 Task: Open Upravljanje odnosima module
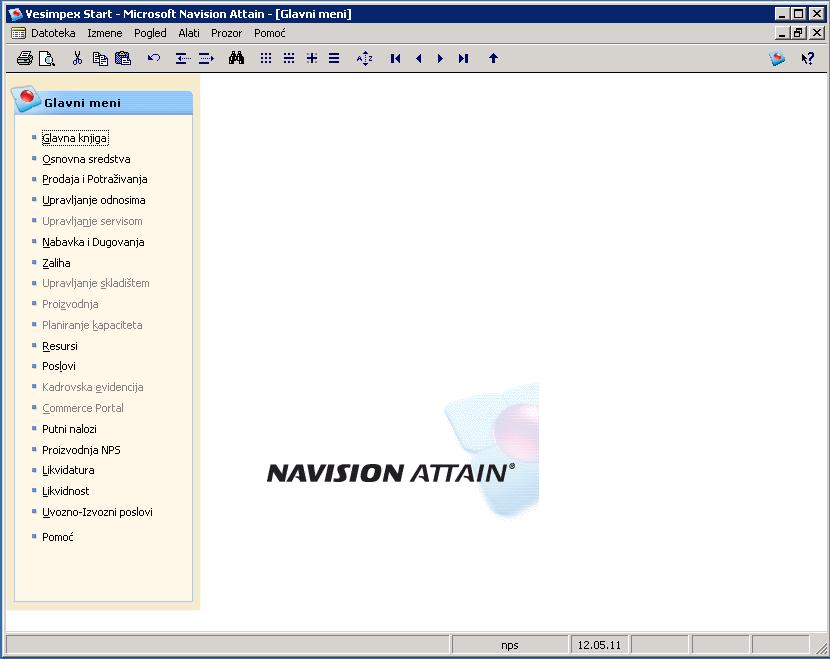coord(94,200)
